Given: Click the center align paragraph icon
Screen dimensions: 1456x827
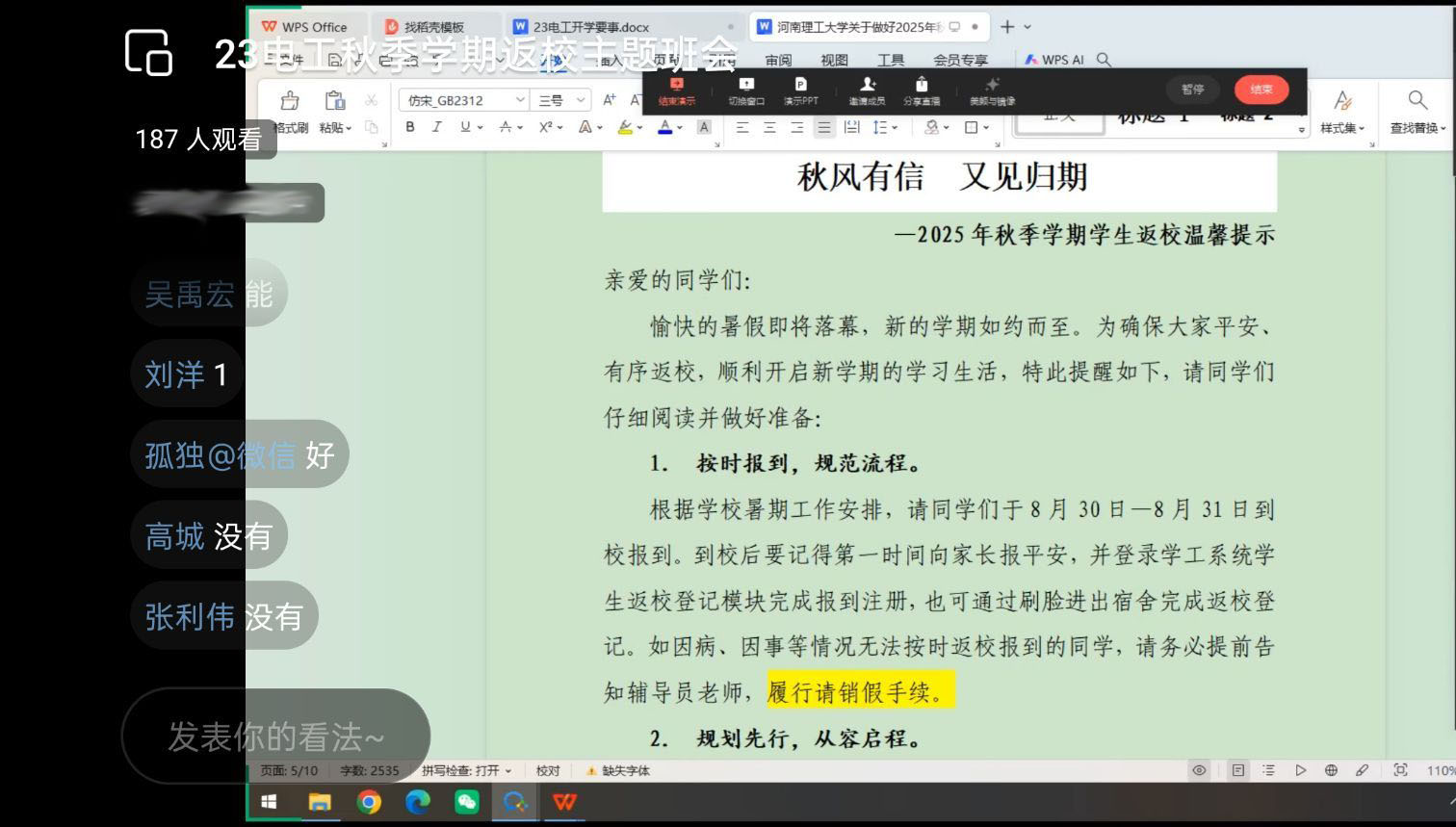Looking at the screenshot, I should 769,127.
